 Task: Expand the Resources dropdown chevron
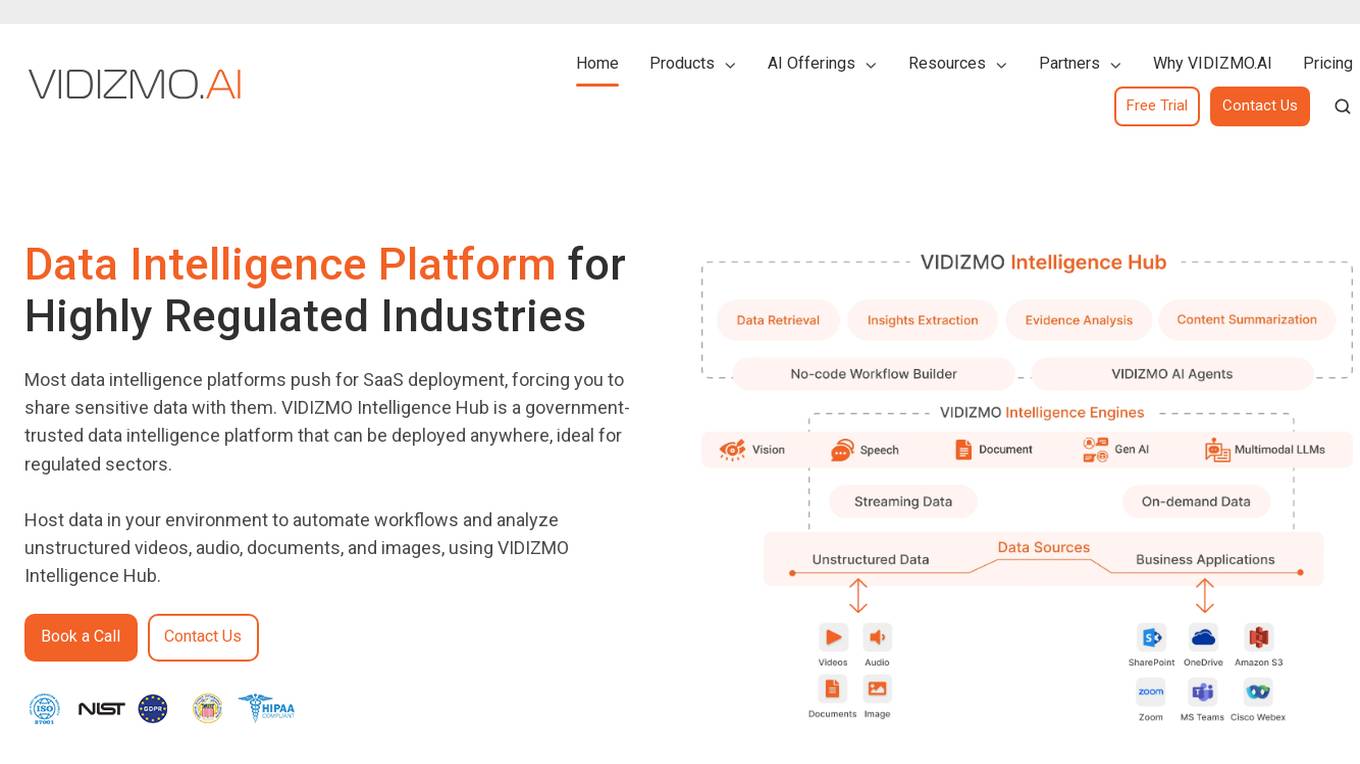(1001, 65)
